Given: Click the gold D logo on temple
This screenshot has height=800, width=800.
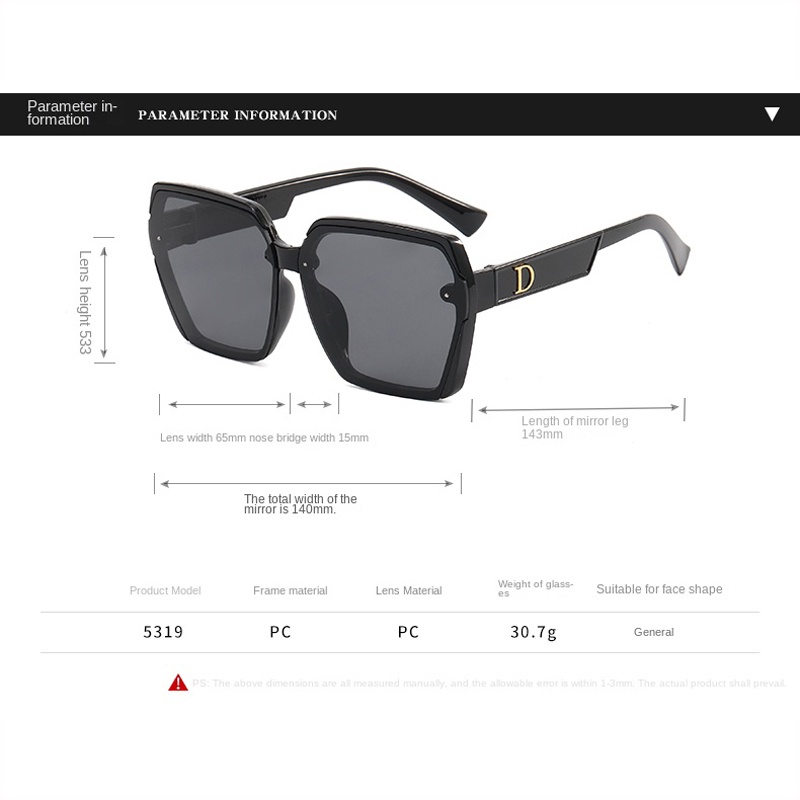Looking at the screenshot, I should click(x=524, y=279).
